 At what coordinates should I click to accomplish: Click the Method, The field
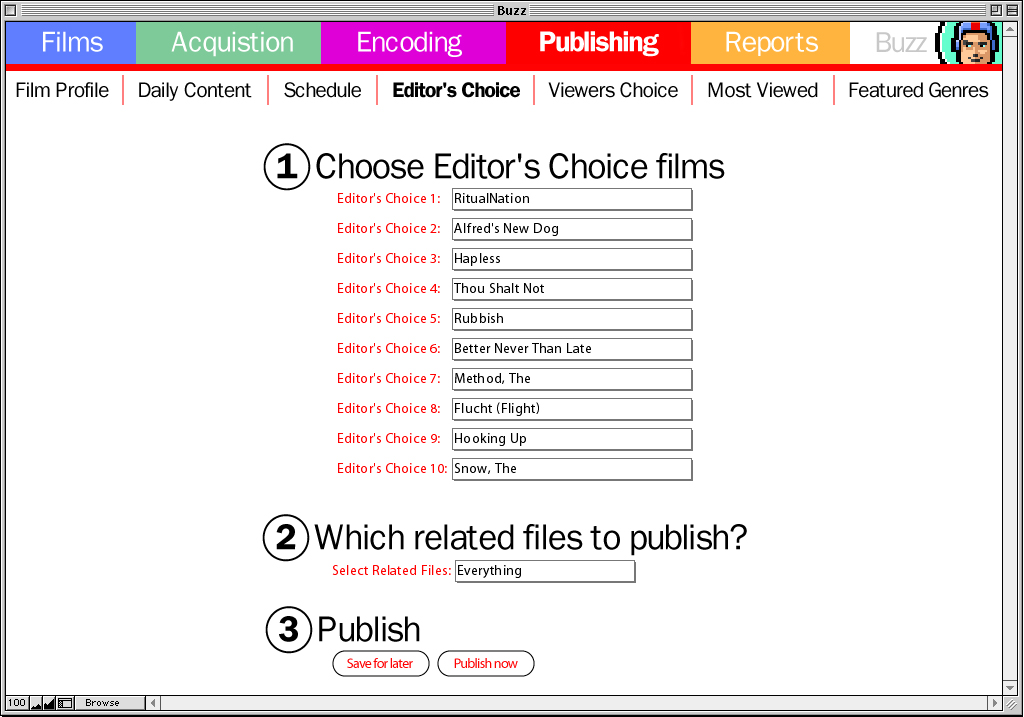click(572, 379)
